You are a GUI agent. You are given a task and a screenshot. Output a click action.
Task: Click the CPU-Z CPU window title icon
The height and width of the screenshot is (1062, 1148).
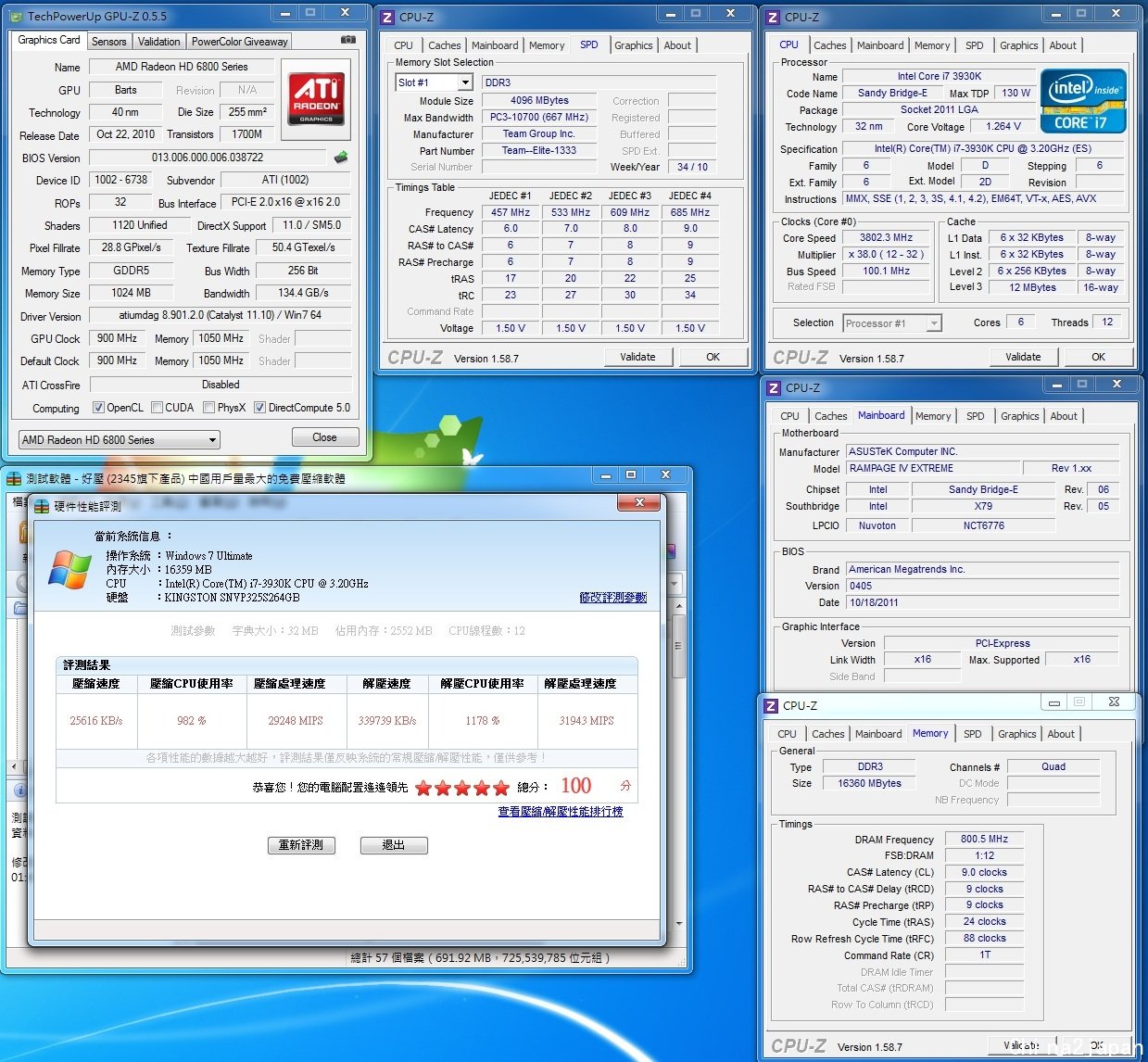coord(774,17)
